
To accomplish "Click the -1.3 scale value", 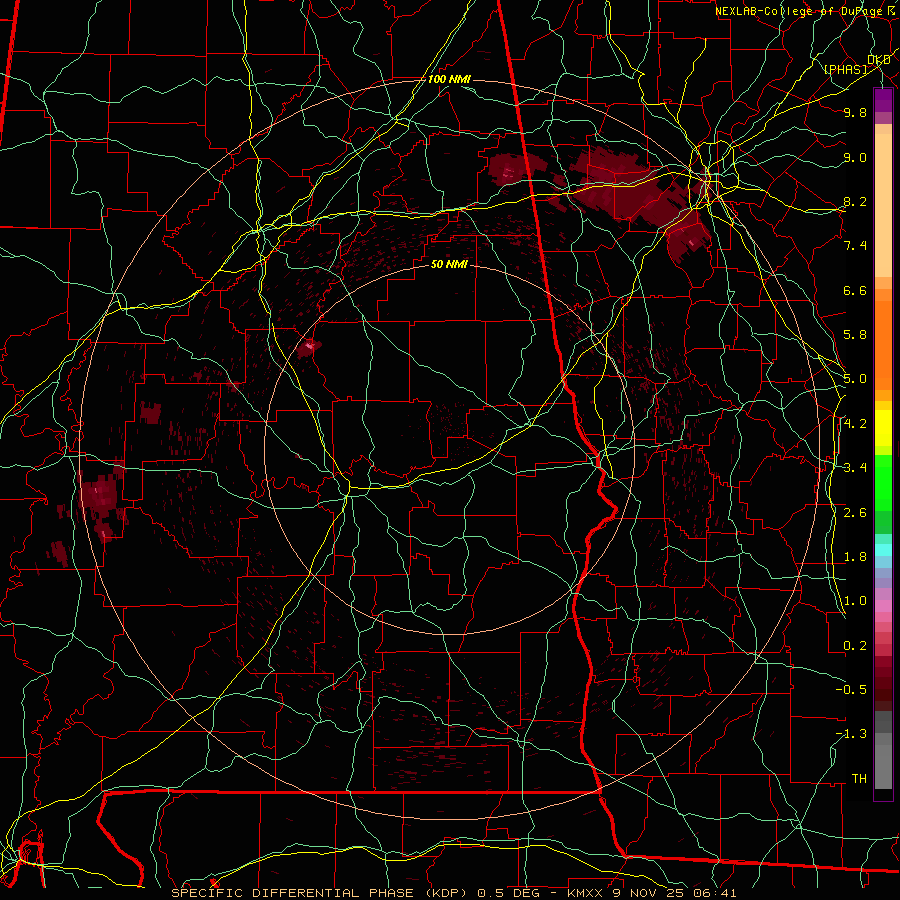I will coord(851,734).
